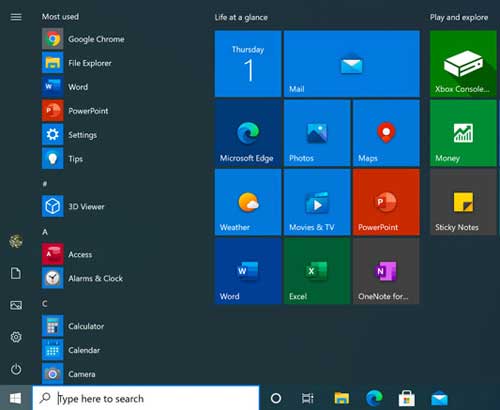
Task: Click the Life at a glance group header
Action: click(x=241, y=17)
